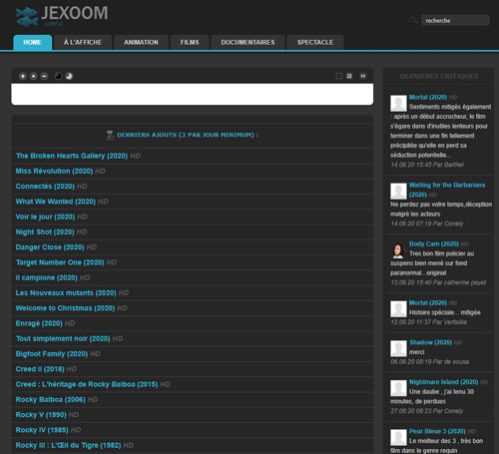Open Danger Close (2020)

coord(50,247)
